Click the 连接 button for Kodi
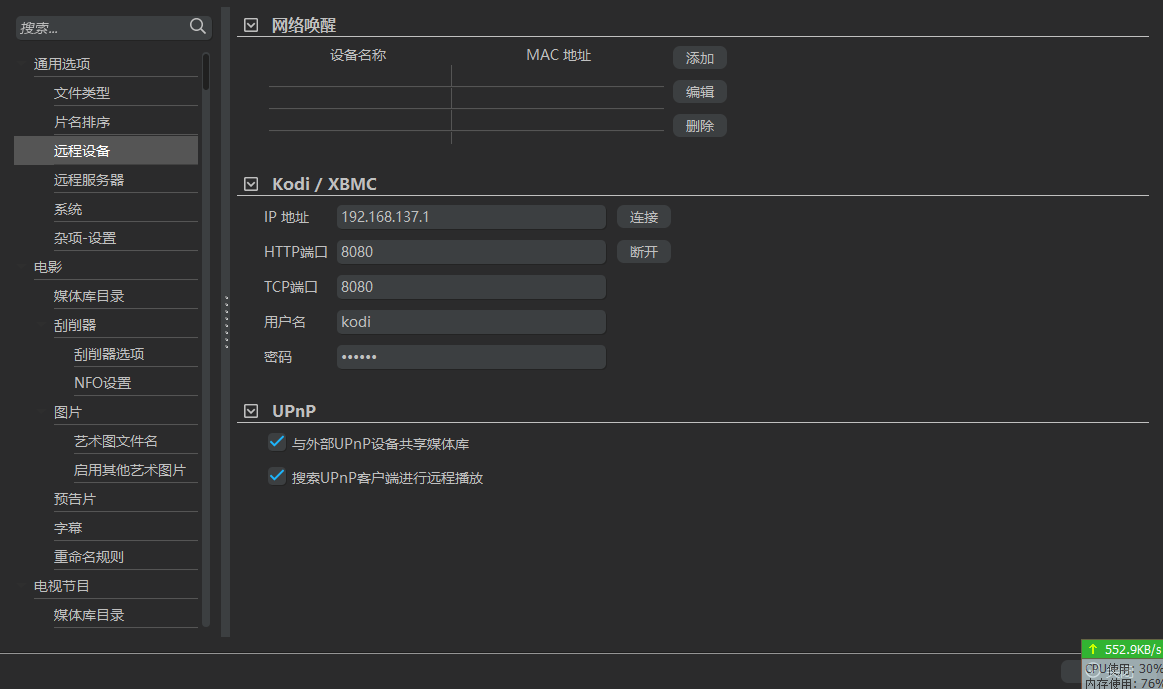Screen dimensions: 1163x689 pyautogui.click(x=643, y=217)
